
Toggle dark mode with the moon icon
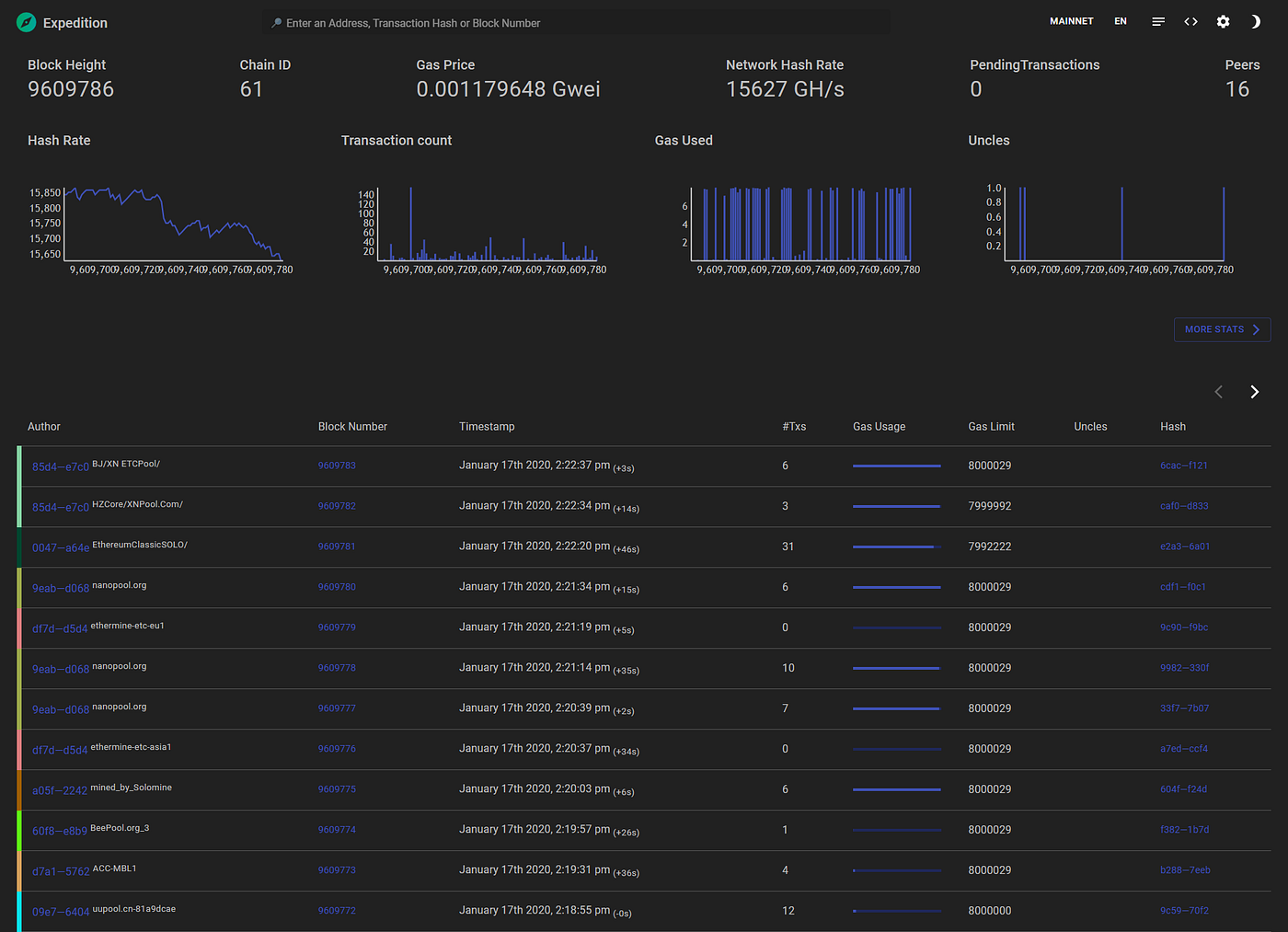click(x=1255, y=21)
